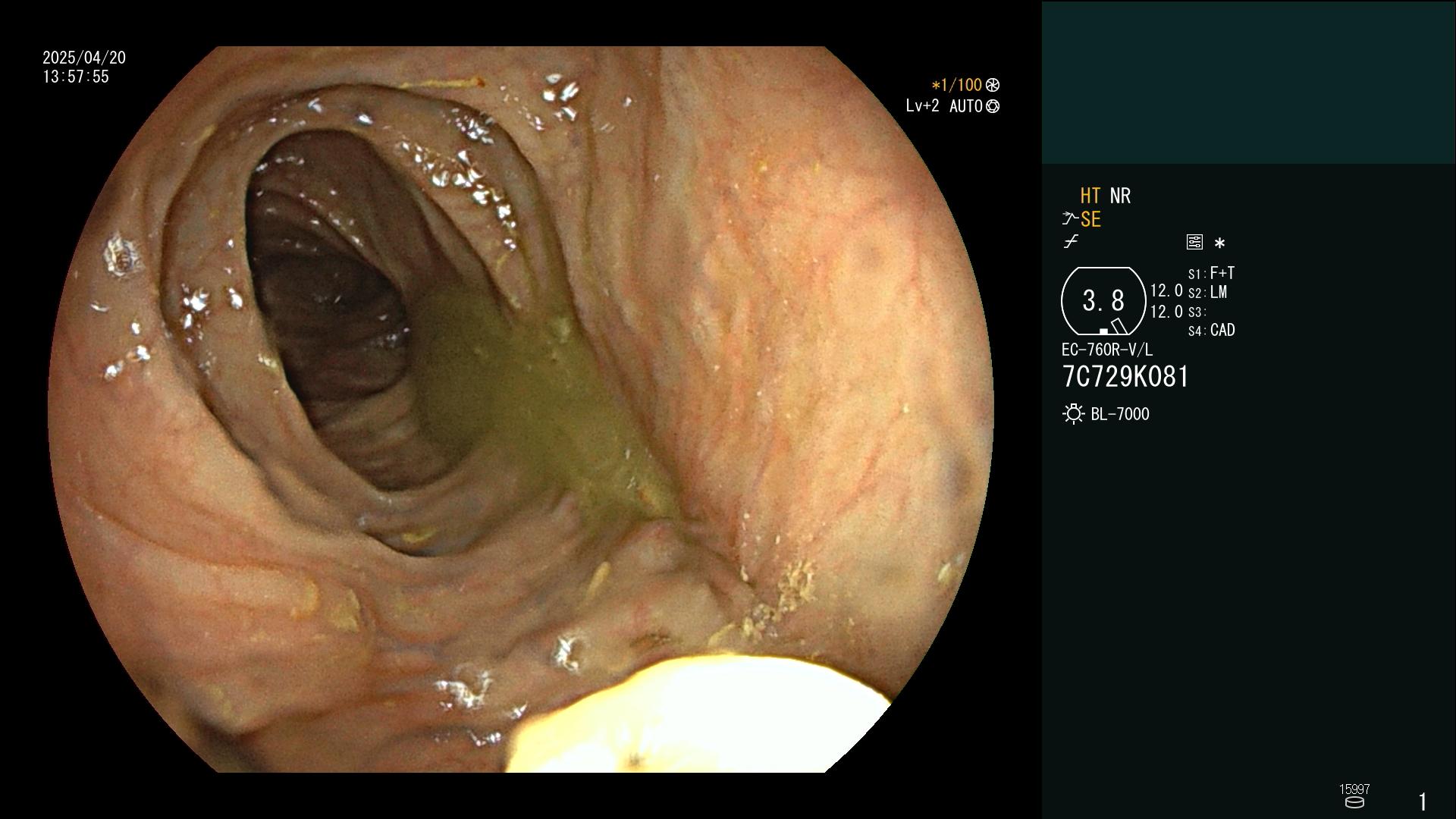
Task: Click the storage disk icon under 15997
Action: [x=1354, y=802]
